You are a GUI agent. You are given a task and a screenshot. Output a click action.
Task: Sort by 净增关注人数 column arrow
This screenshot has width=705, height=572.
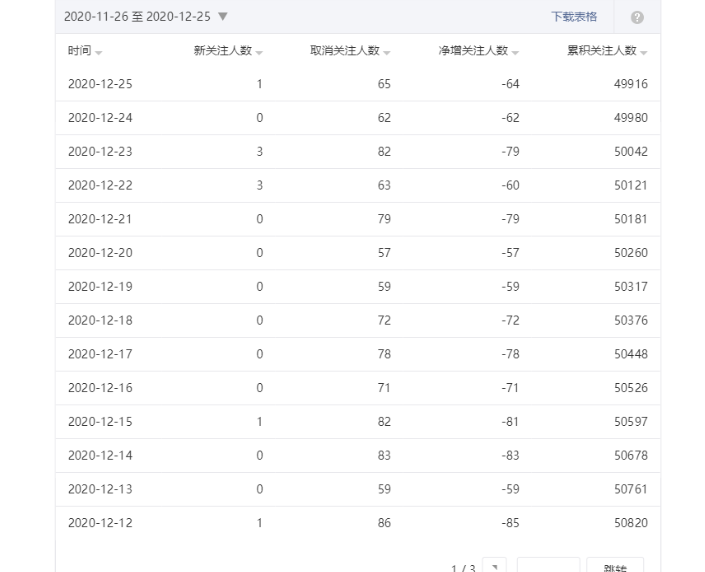515,53
